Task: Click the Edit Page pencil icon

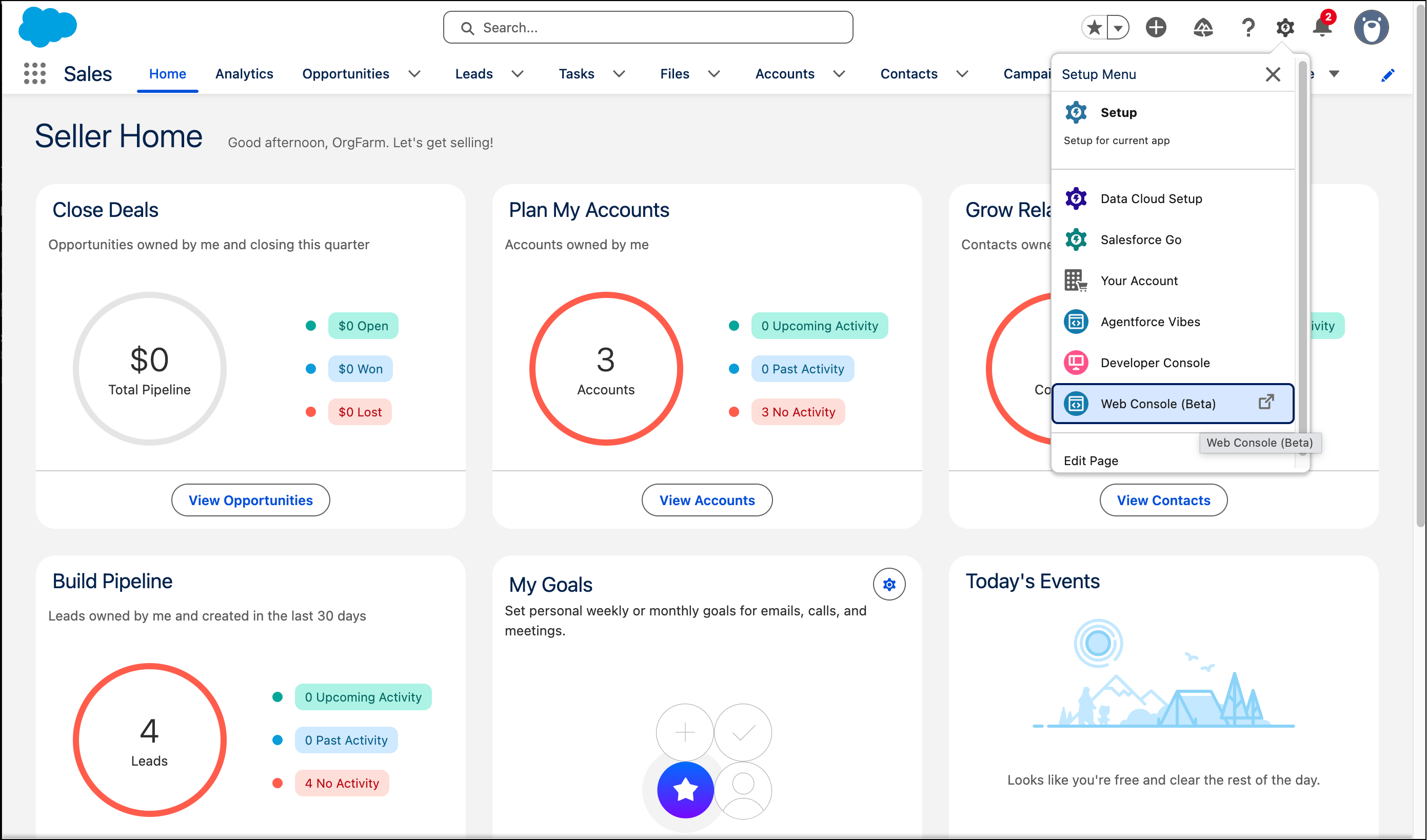Action: coord(1388,74)
